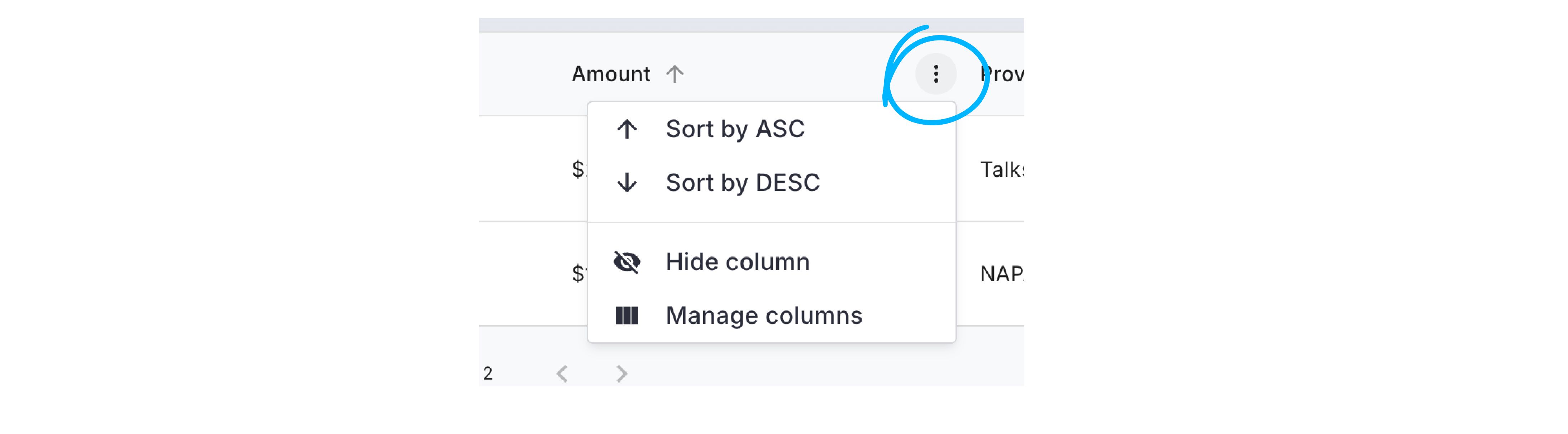
Task: Click the up arrow beside Sort by ASC
Action: click(x=626, y=129)
